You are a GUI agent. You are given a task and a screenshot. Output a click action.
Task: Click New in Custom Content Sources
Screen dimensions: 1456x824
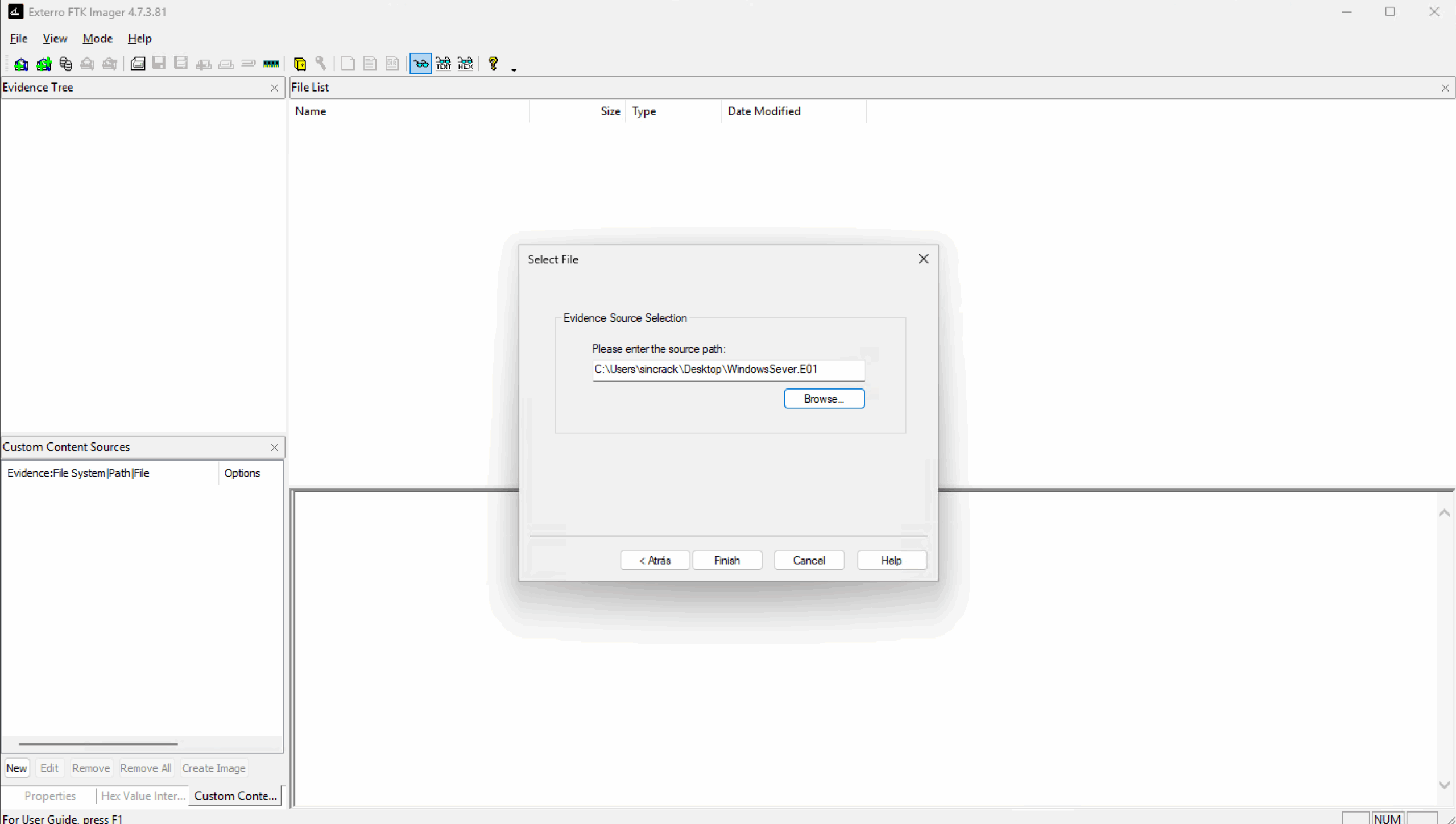point(16,768)
